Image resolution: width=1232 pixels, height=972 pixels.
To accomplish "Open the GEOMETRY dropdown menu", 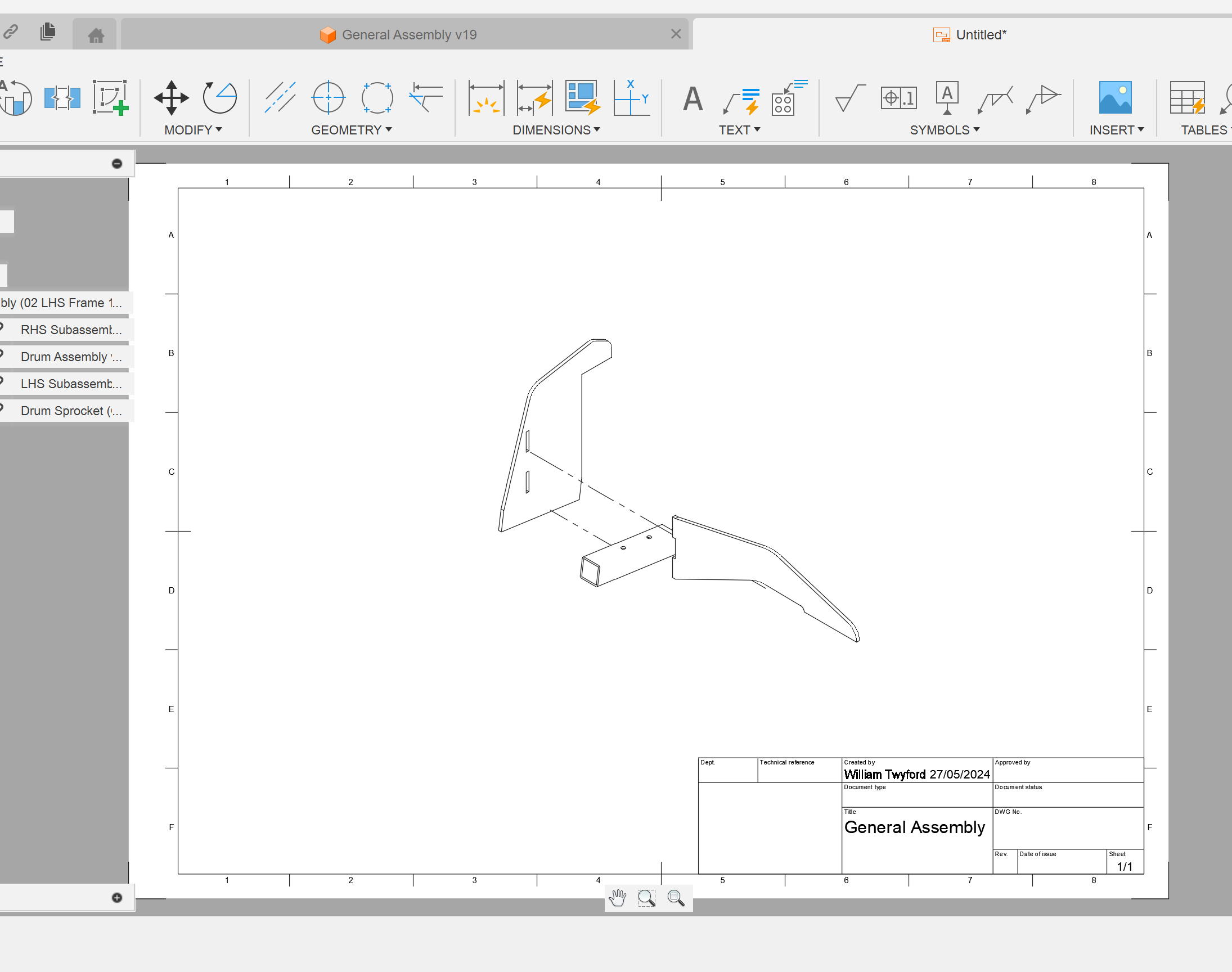I will point(352,130).
